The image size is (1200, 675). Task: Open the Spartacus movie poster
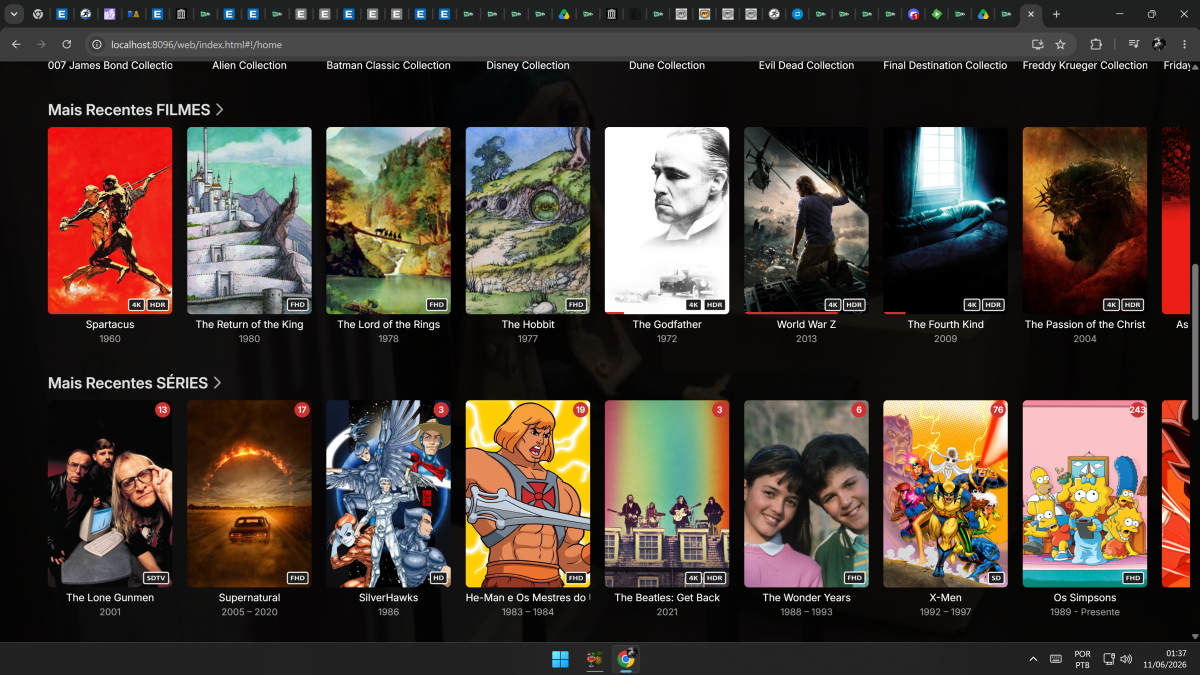click(x=110, y=220)
